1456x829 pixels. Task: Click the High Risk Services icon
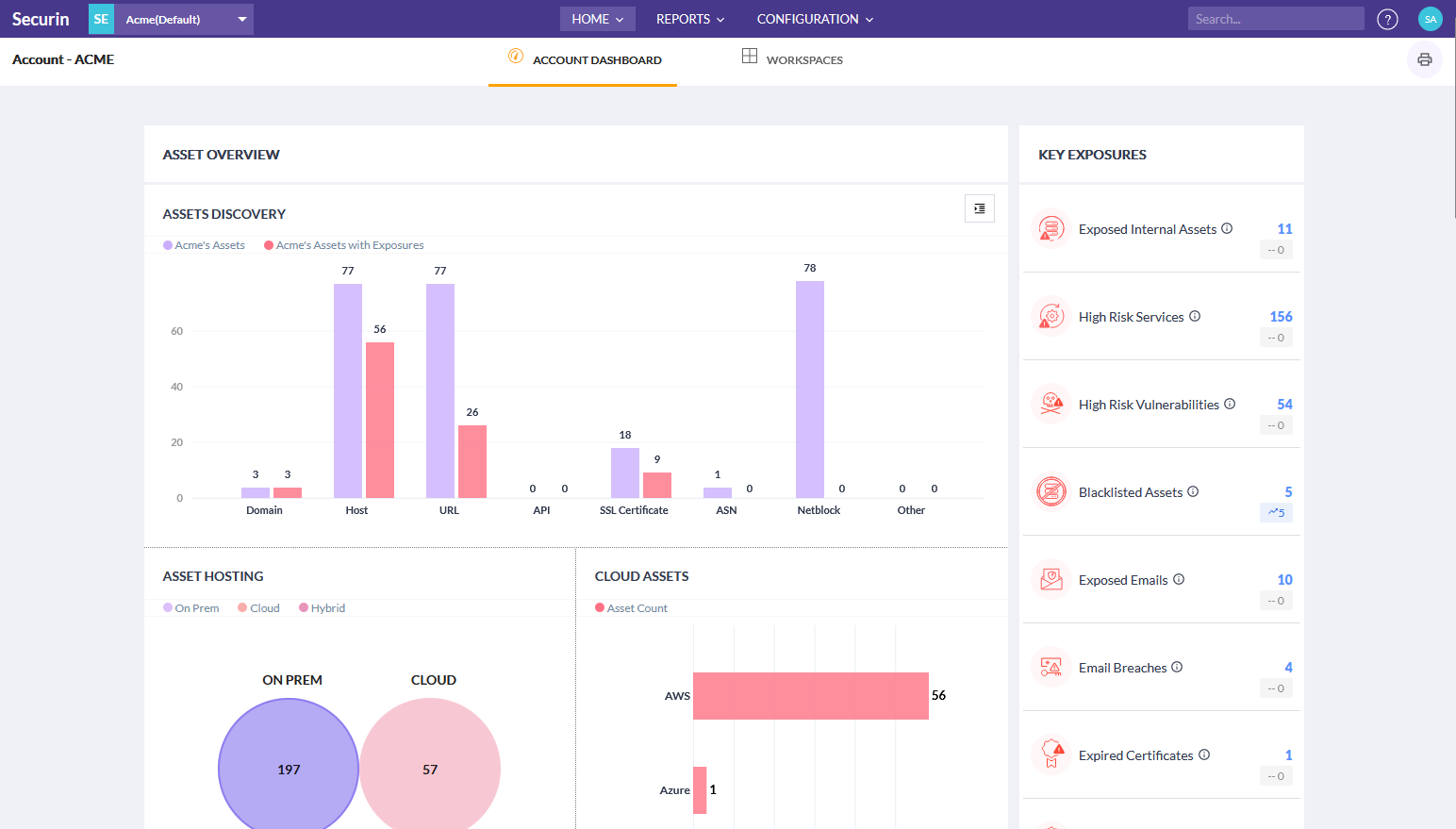pyautogui.click(x=1051, y=317)
